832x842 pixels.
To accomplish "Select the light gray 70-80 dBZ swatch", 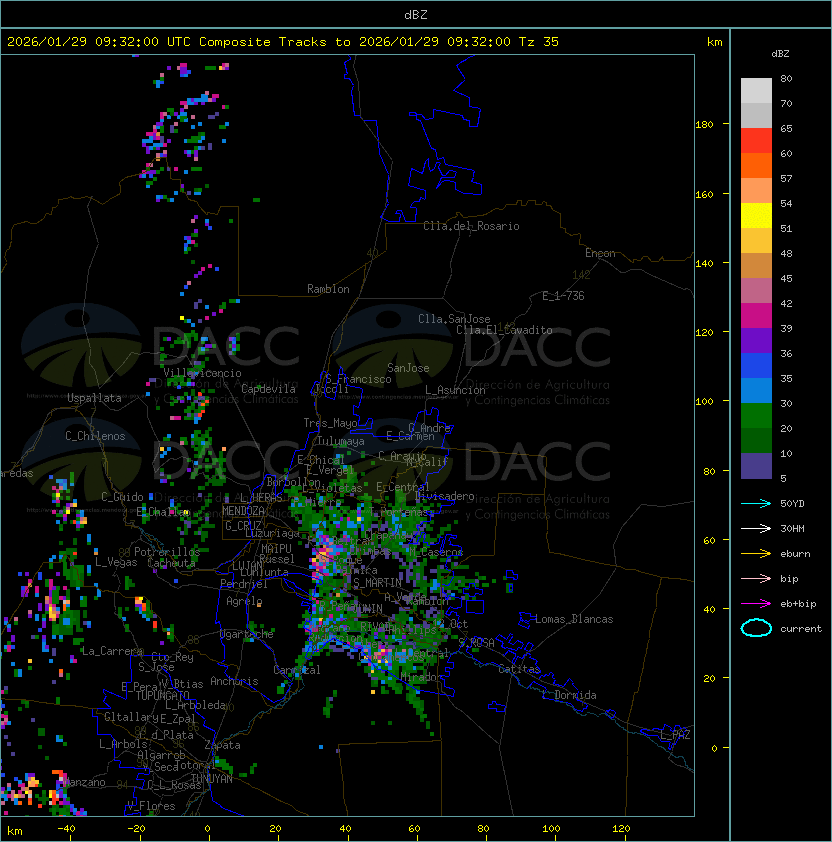I will (756, 91).
